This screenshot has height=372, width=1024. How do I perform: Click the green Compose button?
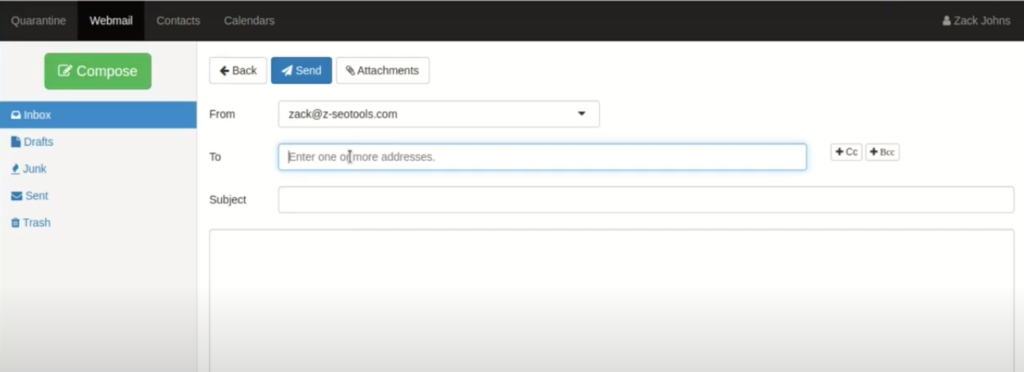(98, 71)
